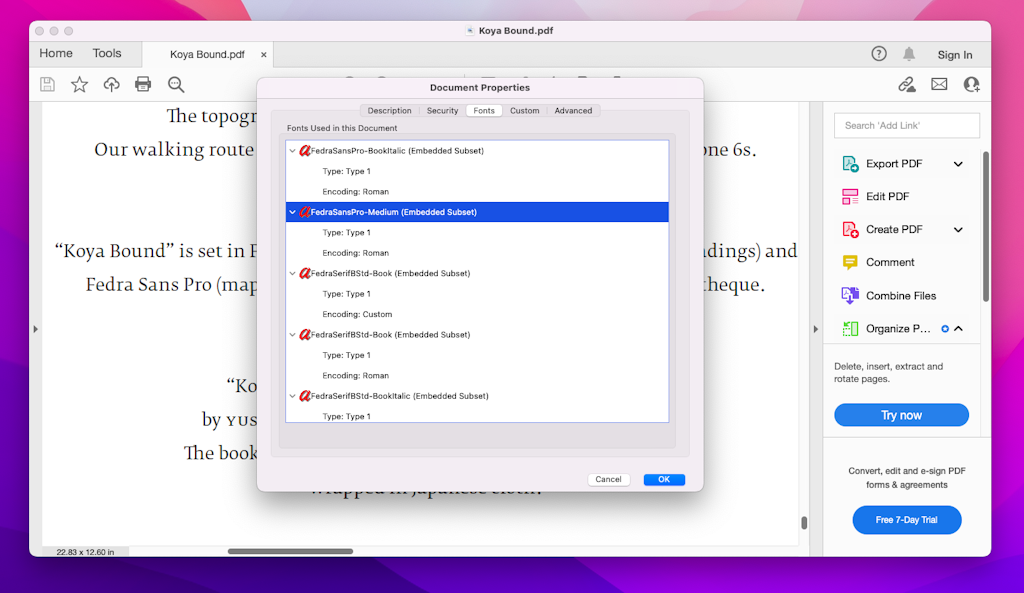This screenshot has width=1024, height=593.
Task: Switch to the Security tab
Action: click(x=442, y=110)
